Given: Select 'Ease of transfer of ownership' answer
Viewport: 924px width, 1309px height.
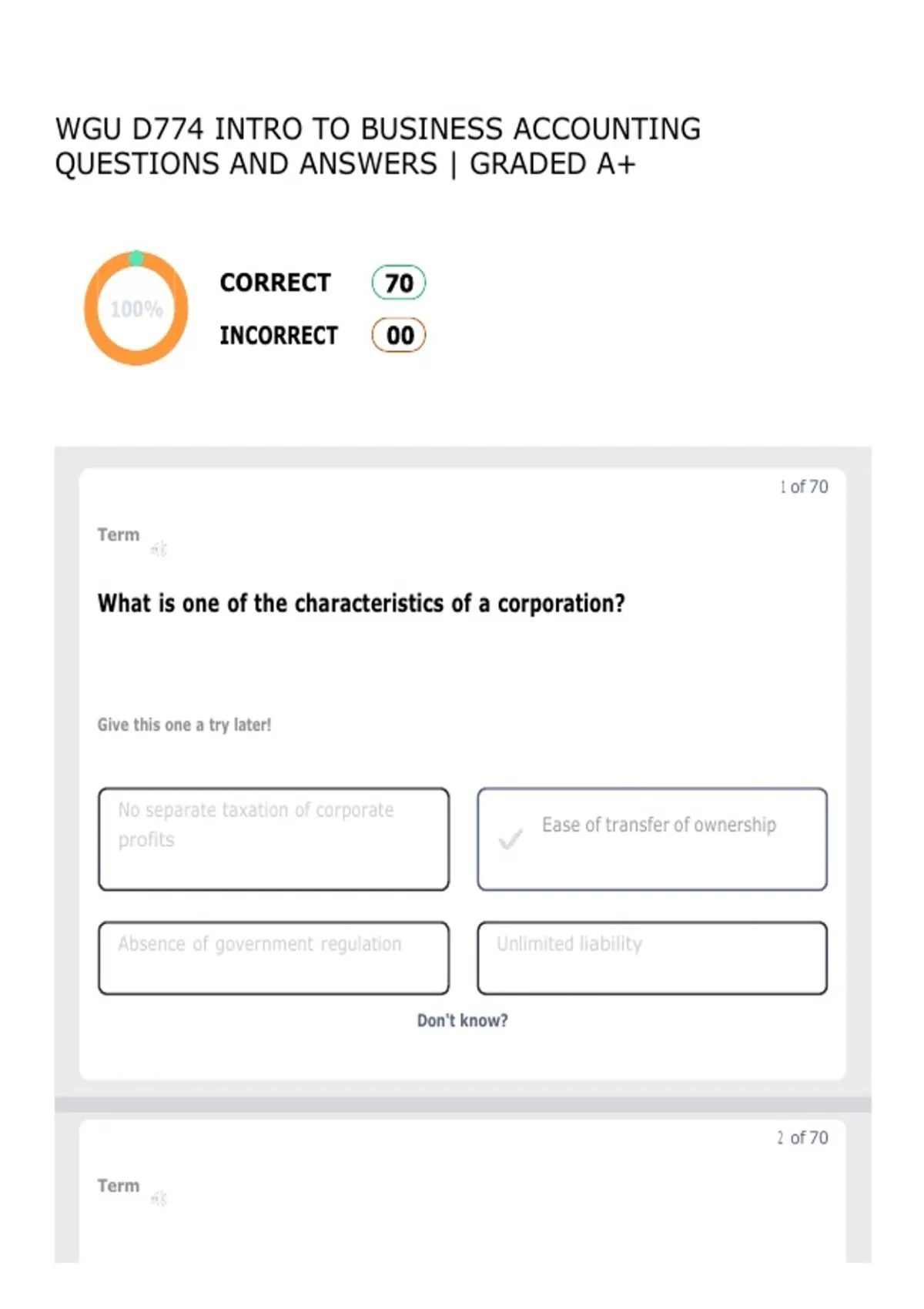Looking at the screenshot, I should click(652, 839).
